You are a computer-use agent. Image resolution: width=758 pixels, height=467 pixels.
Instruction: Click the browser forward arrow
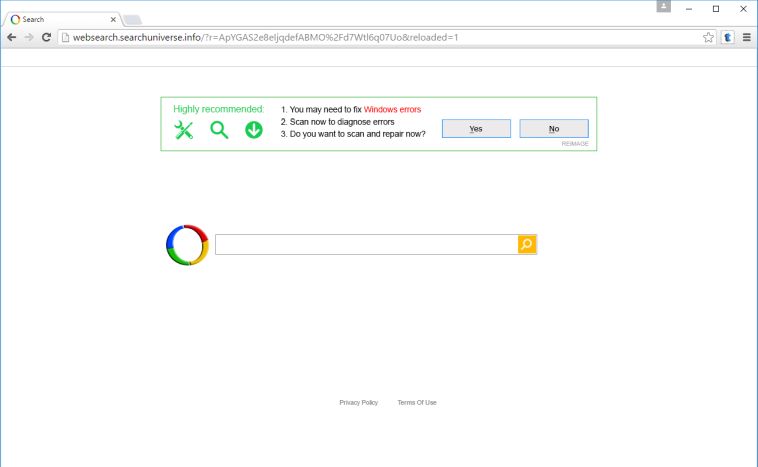tap(29, 37)
